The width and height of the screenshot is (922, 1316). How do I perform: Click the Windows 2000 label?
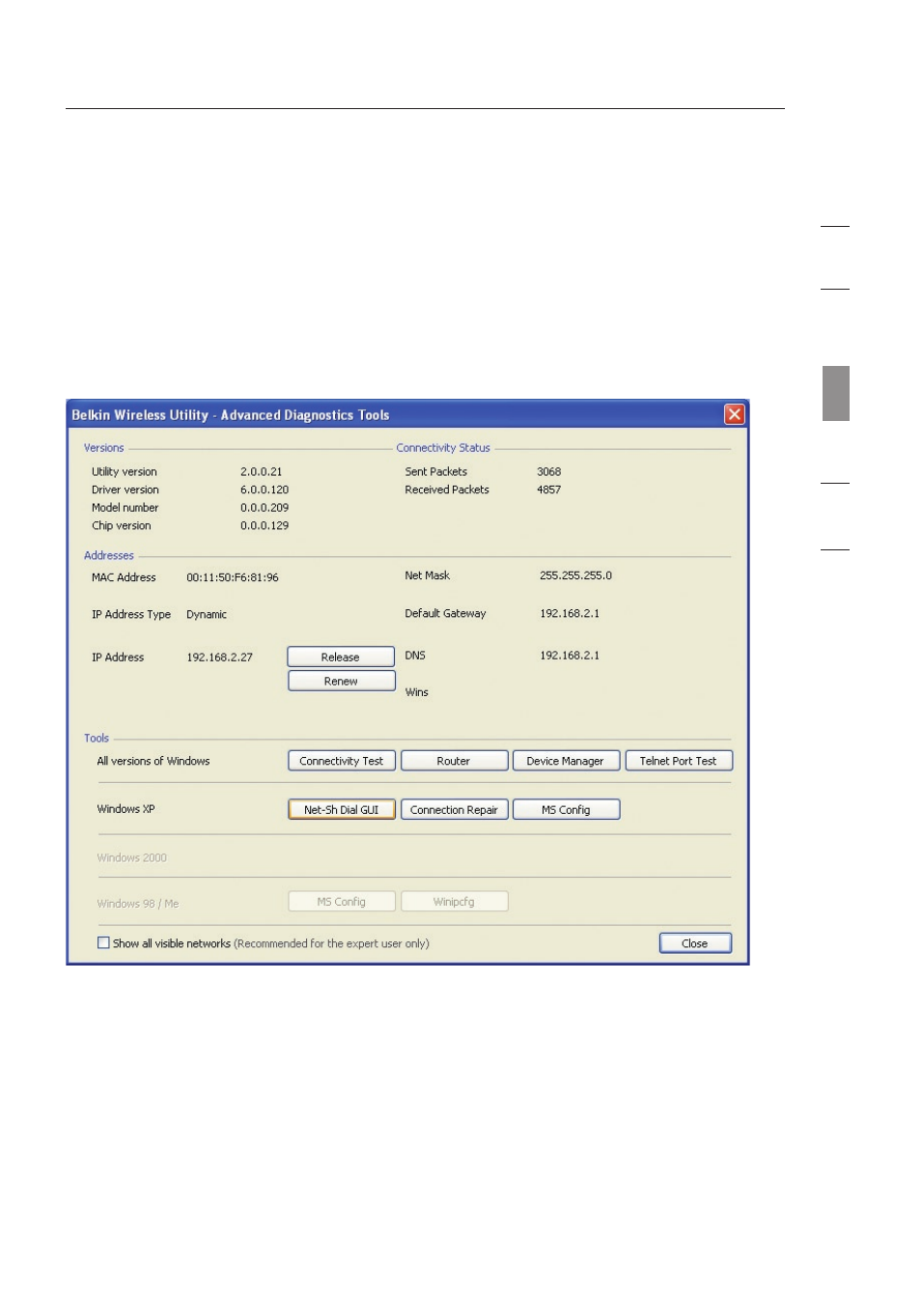click(x=131, y=857)
